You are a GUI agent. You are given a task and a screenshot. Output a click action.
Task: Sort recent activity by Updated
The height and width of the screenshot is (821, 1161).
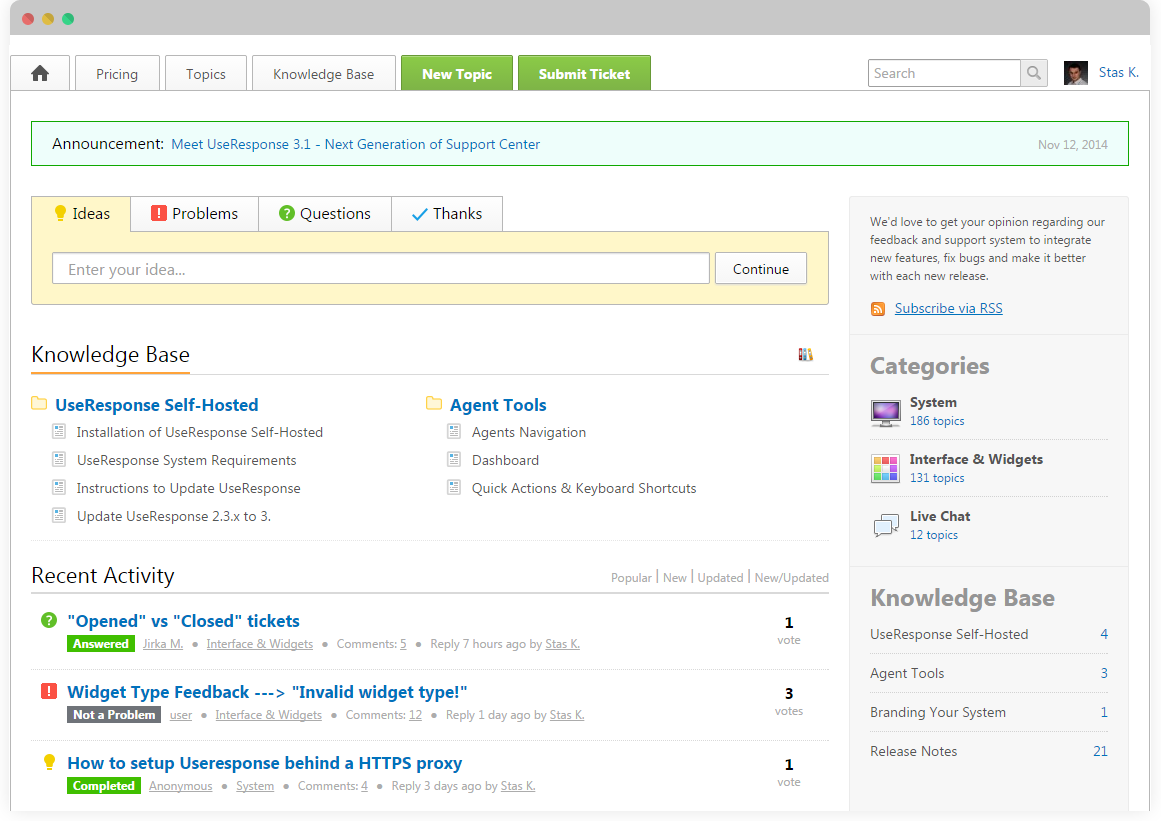pos(720,577)
